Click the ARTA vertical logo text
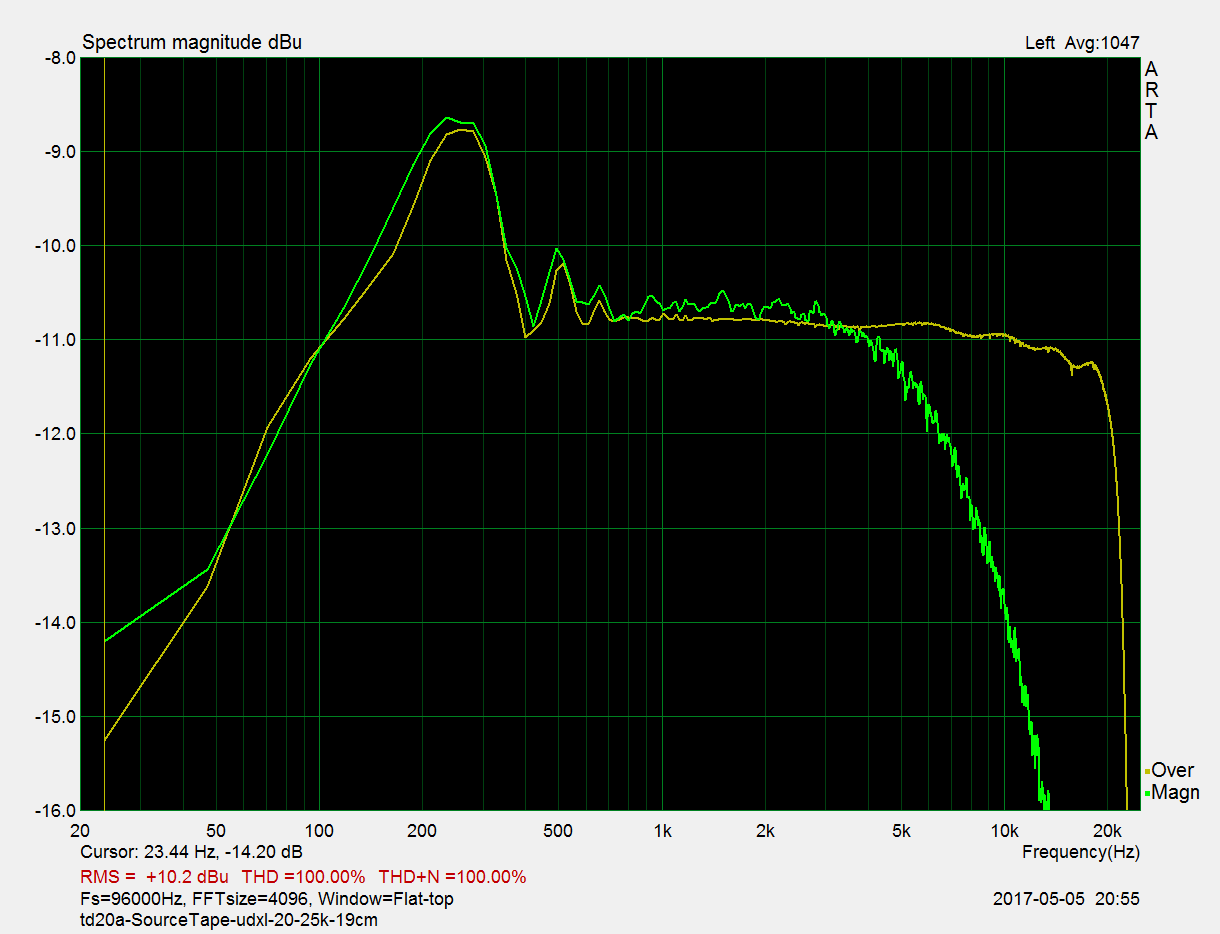 click(1151, 101)
